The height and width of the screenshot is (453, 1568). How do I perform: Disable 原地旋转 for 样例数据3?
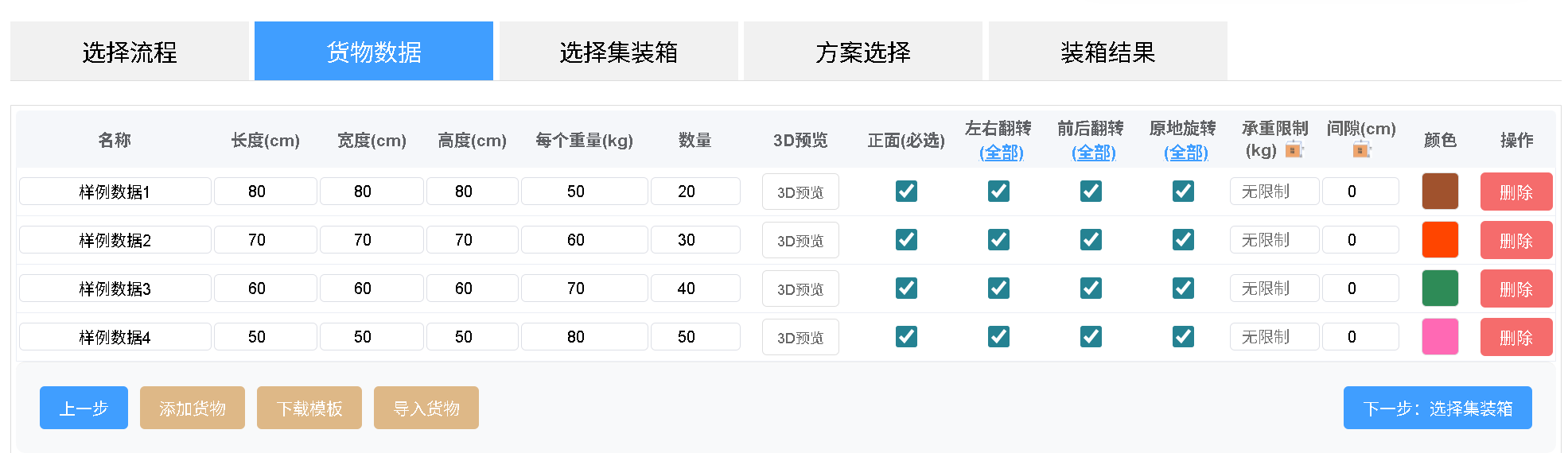click(1183, 288)
